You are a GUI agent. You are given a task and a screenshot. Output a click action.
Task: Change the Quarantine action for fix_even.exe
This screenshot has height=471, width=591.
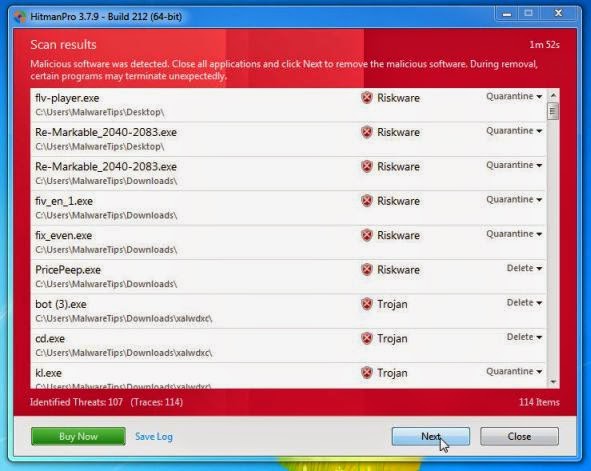point(514,234)
